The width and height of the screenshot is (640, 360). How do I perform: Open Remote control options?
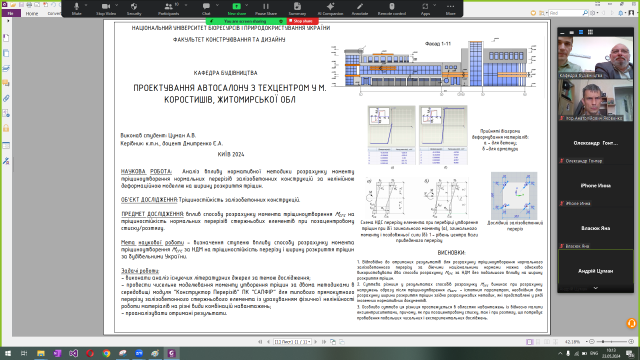[391, 8]
